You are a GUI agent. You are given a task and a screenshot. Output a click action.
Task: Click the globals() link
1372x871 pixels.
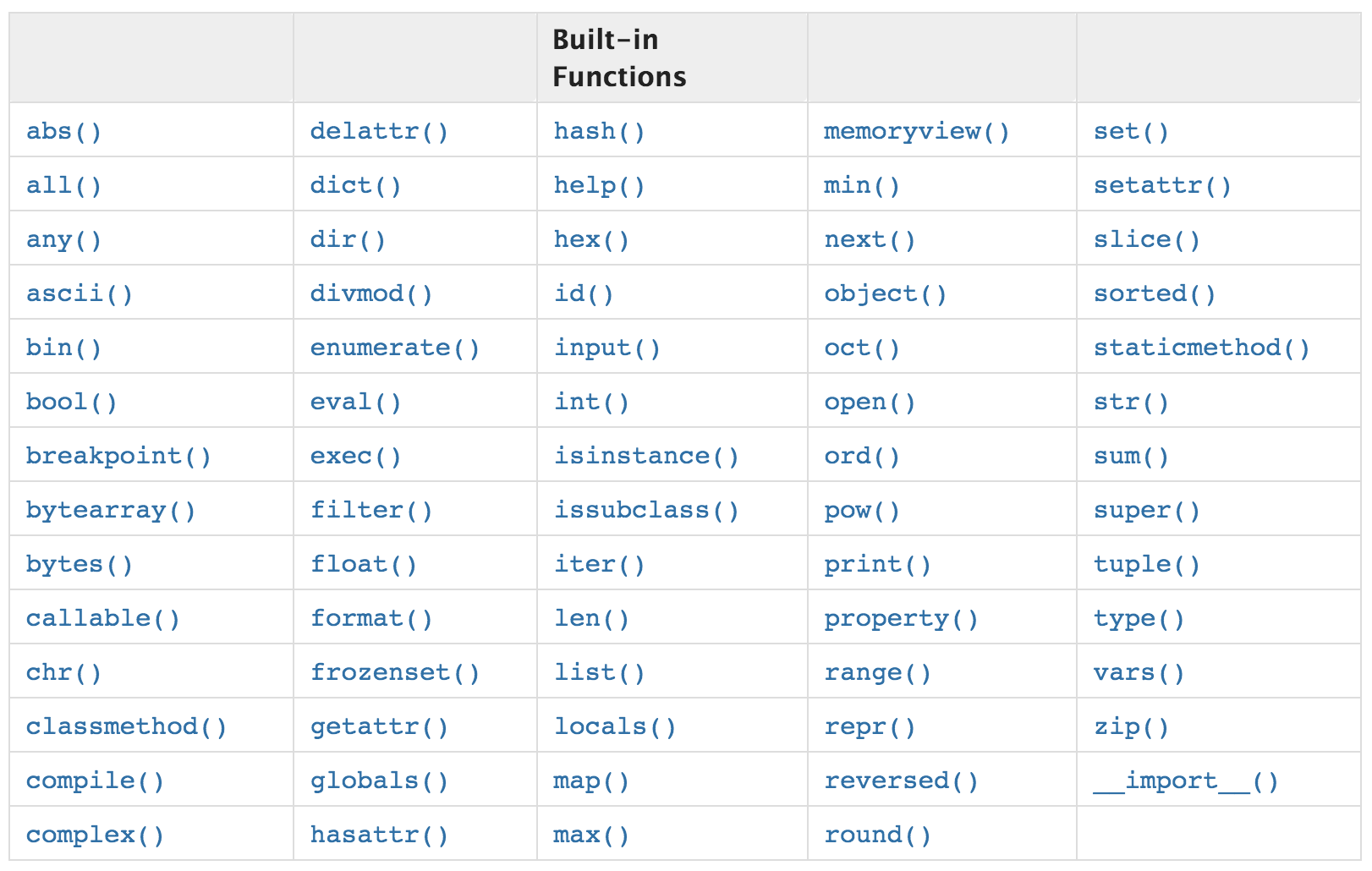pos(379,781)
